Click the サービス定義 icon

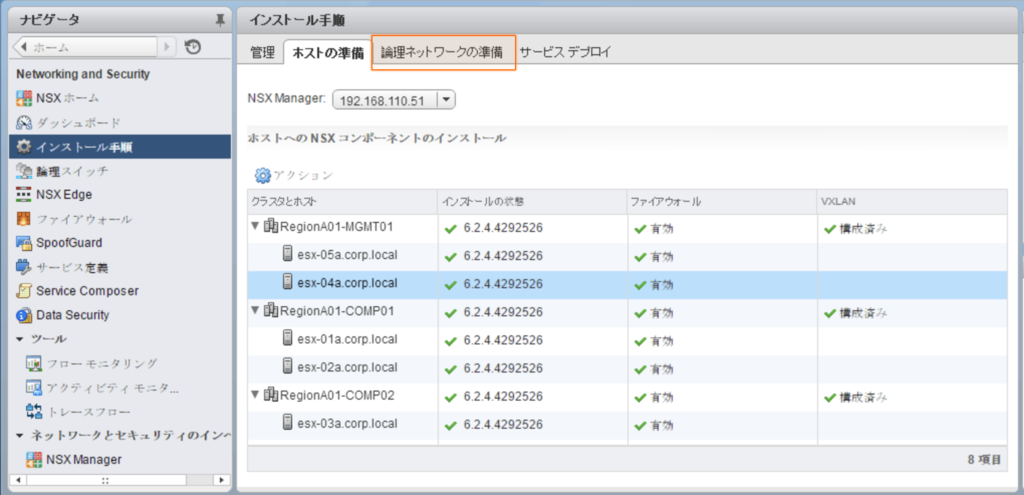(x=24, y=267)
